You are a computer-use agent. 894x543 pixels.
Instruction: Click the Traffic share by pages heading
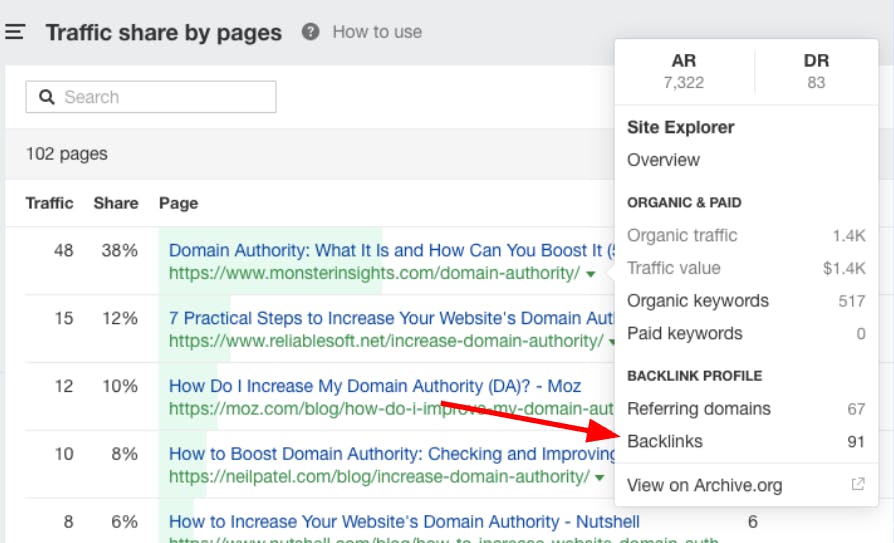(x=164, y=33)
